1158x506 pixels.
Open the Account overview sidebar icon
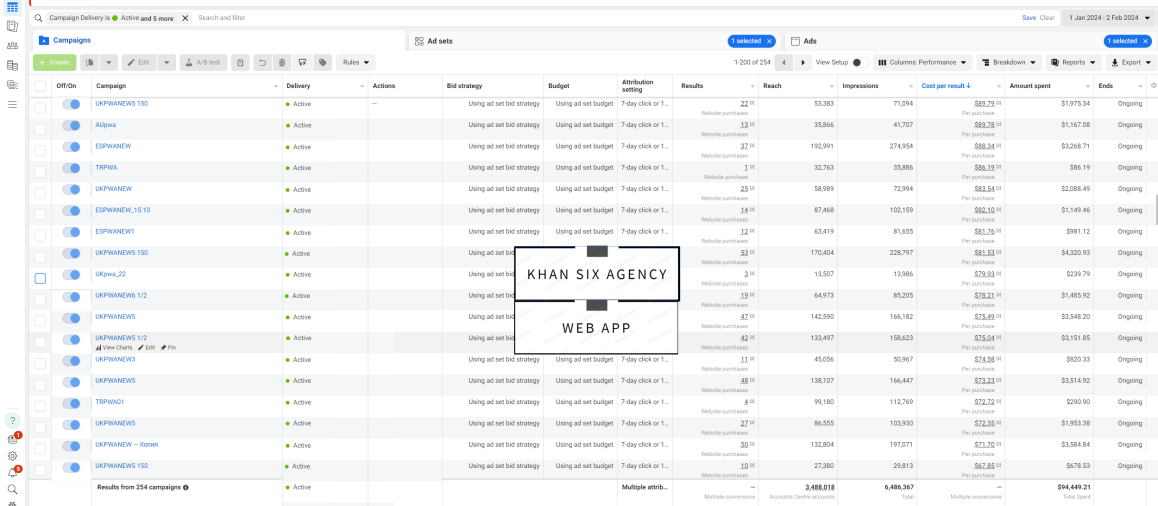click(12, 27)
